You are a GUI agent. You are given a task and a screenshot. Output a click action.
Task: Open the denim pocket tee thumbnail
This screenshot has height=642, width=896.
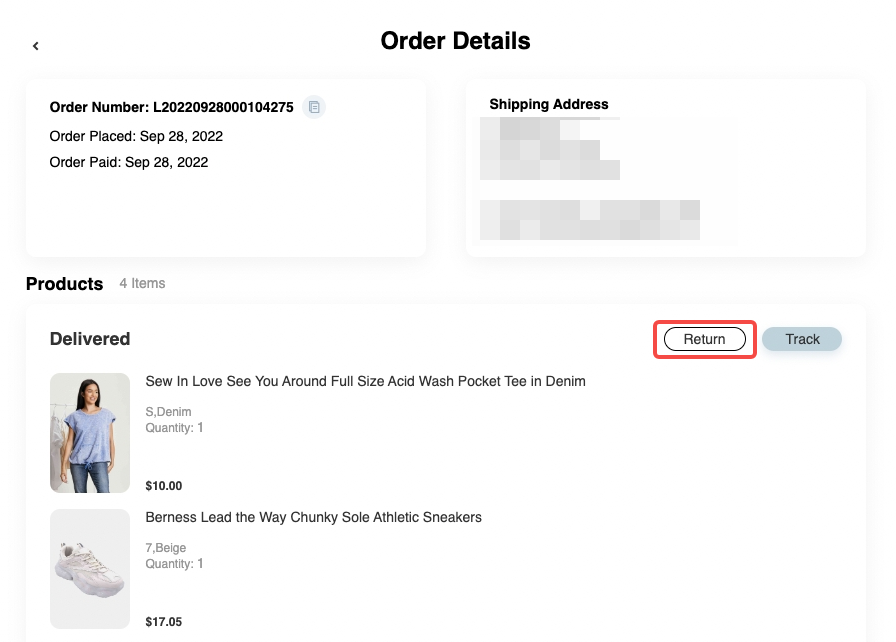pyautogui.click(x=90, y=433)
